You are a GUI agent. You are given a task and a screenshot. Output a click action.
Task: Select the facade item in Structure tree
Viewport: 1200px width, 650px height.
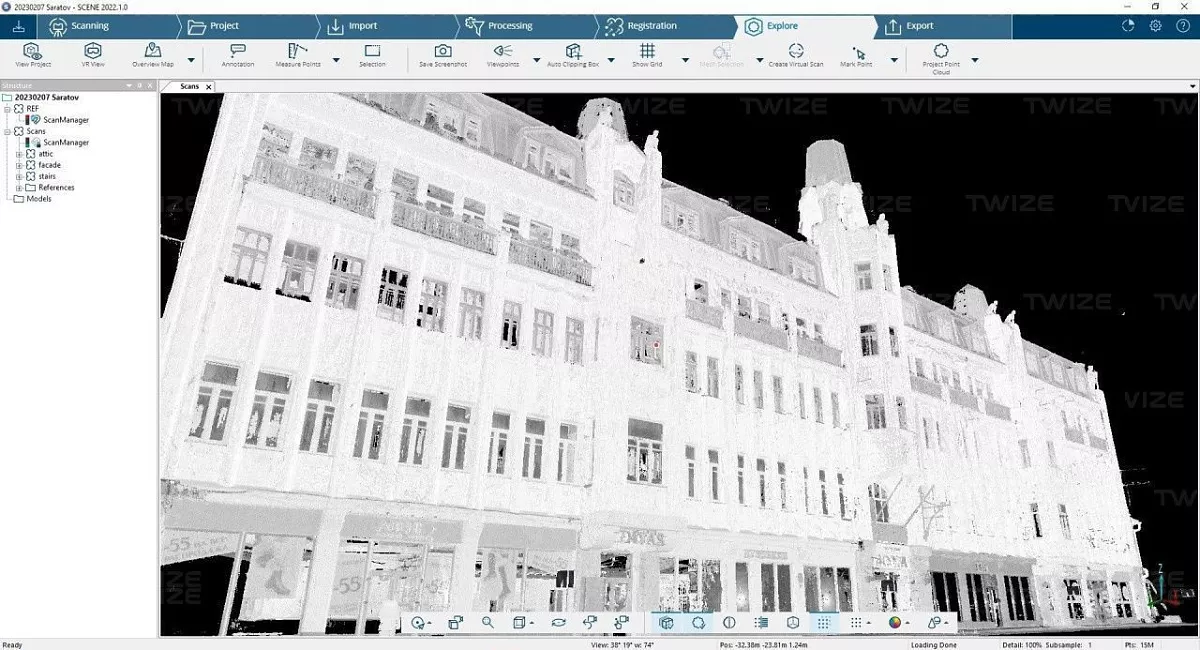point(49,165)
